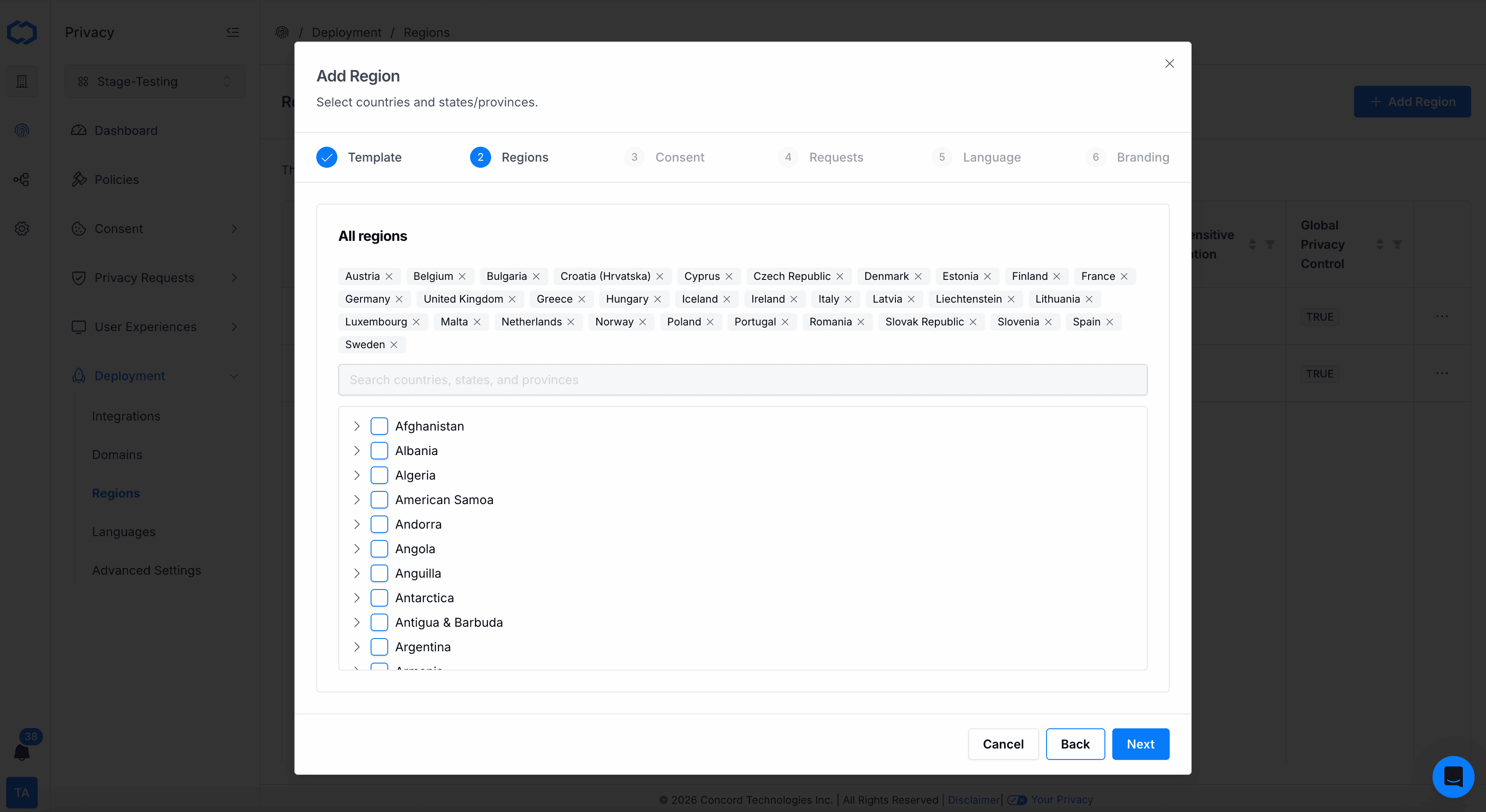Click the notification bell icon
The width and height of the screenshot is (1486, 812).
click(22, 752)
